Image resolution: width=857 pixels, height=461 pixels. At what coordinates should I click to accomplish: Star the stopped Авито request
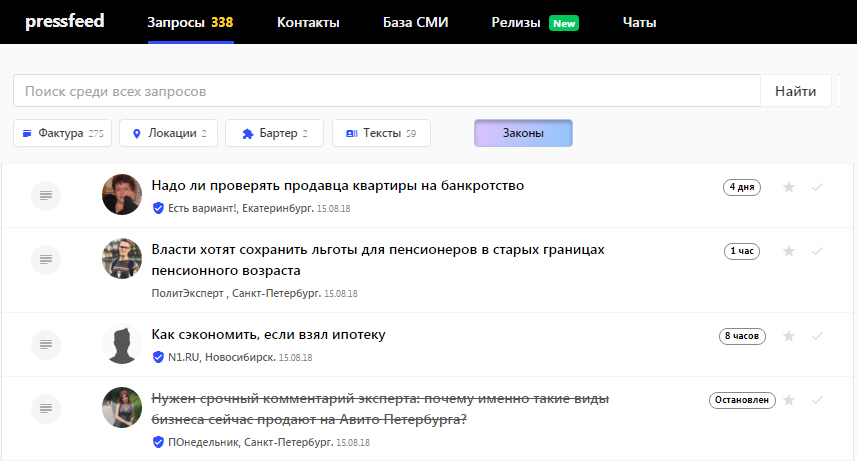pos(789,400)
